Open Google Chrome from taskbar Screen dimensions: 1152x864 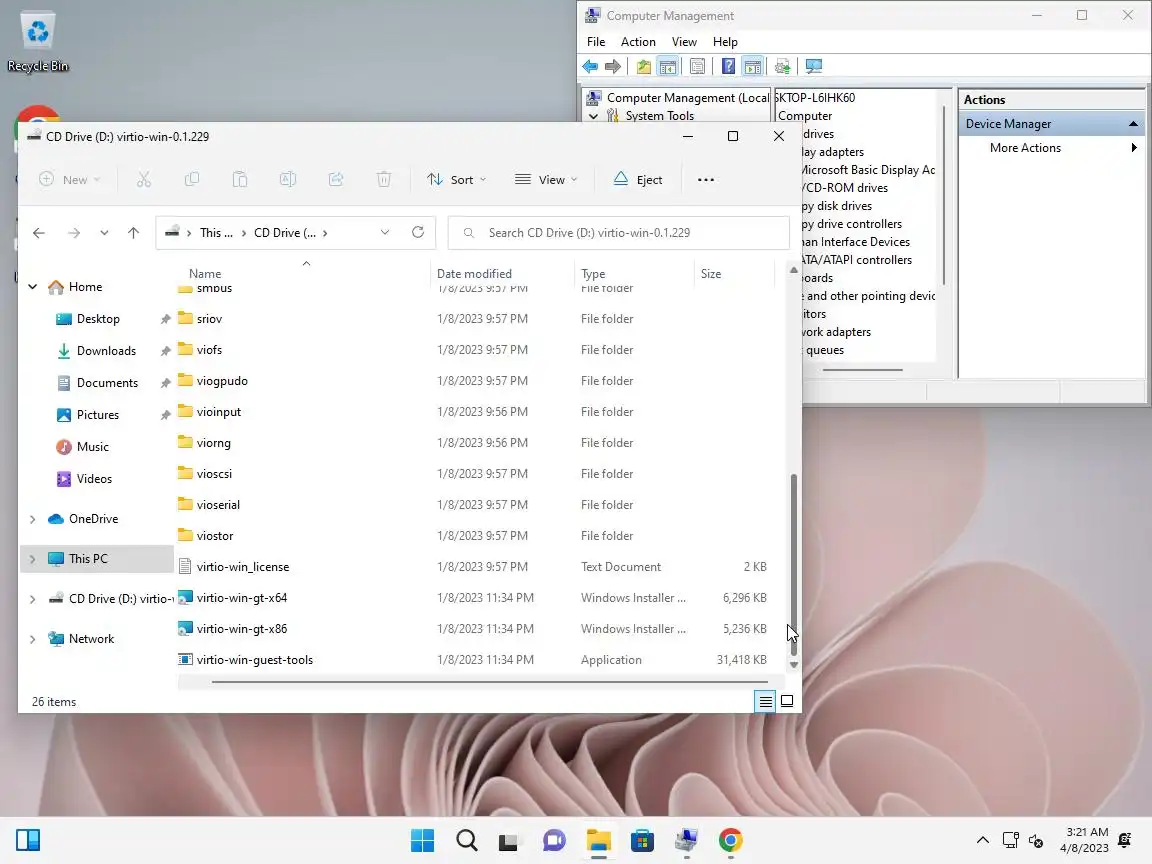point(730,840)
